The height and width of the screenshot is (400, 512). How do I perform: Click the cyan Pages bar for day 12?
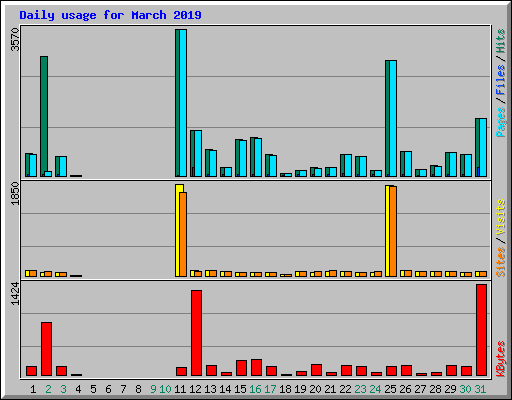[198, 154]
